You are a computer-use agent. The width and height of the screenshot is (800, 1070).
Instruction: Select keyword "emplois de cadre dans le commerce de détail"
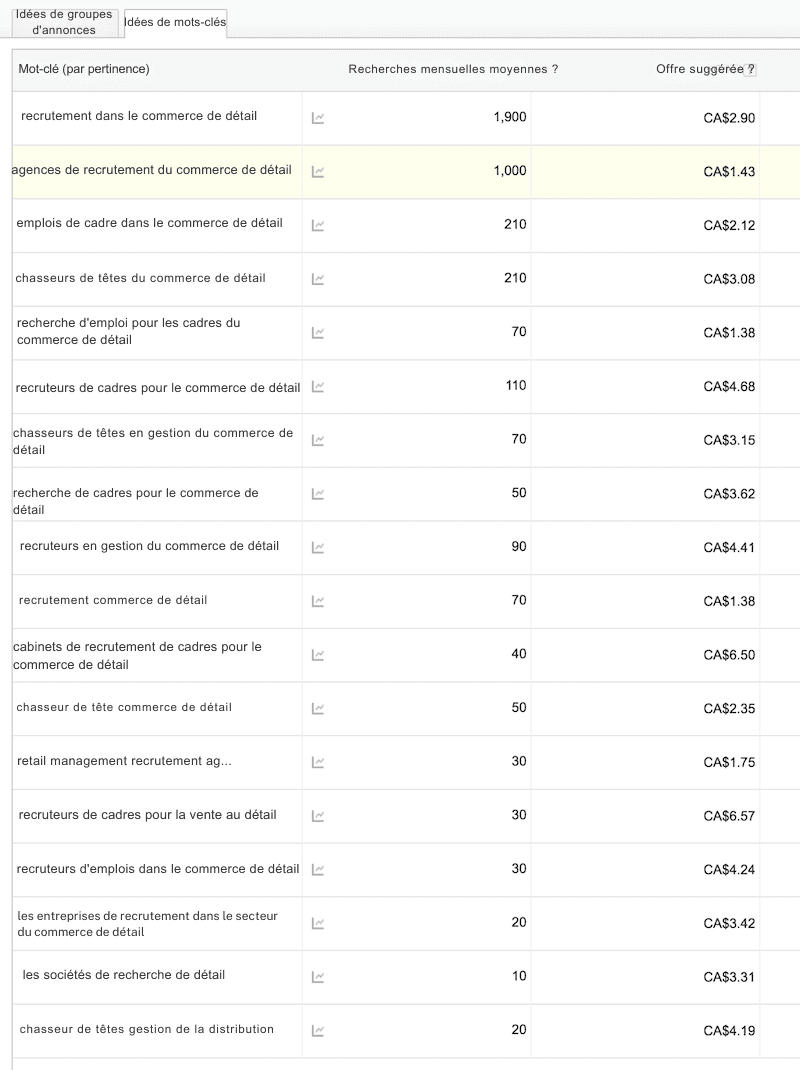(151, 224)
